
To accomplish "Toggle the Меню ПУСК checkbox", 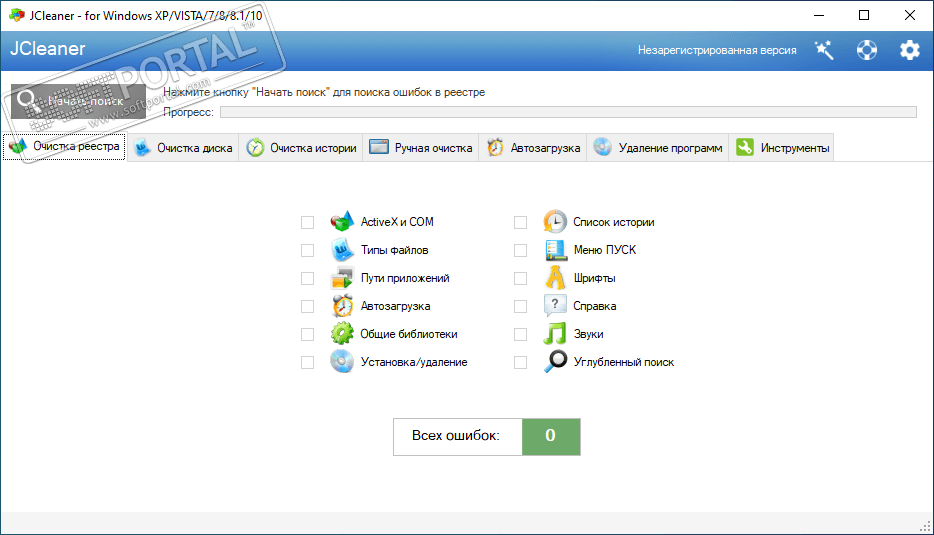I will coord(521,250).
